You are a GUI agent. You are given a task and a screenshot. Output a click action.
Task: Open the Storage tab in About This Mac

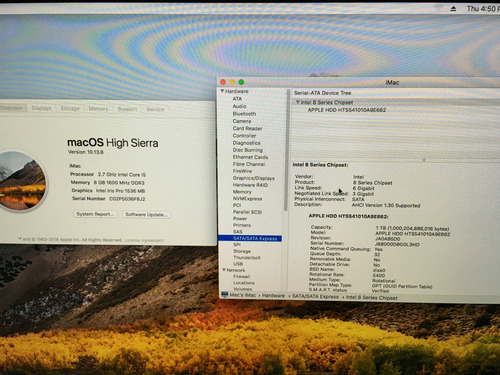(70, 108)
